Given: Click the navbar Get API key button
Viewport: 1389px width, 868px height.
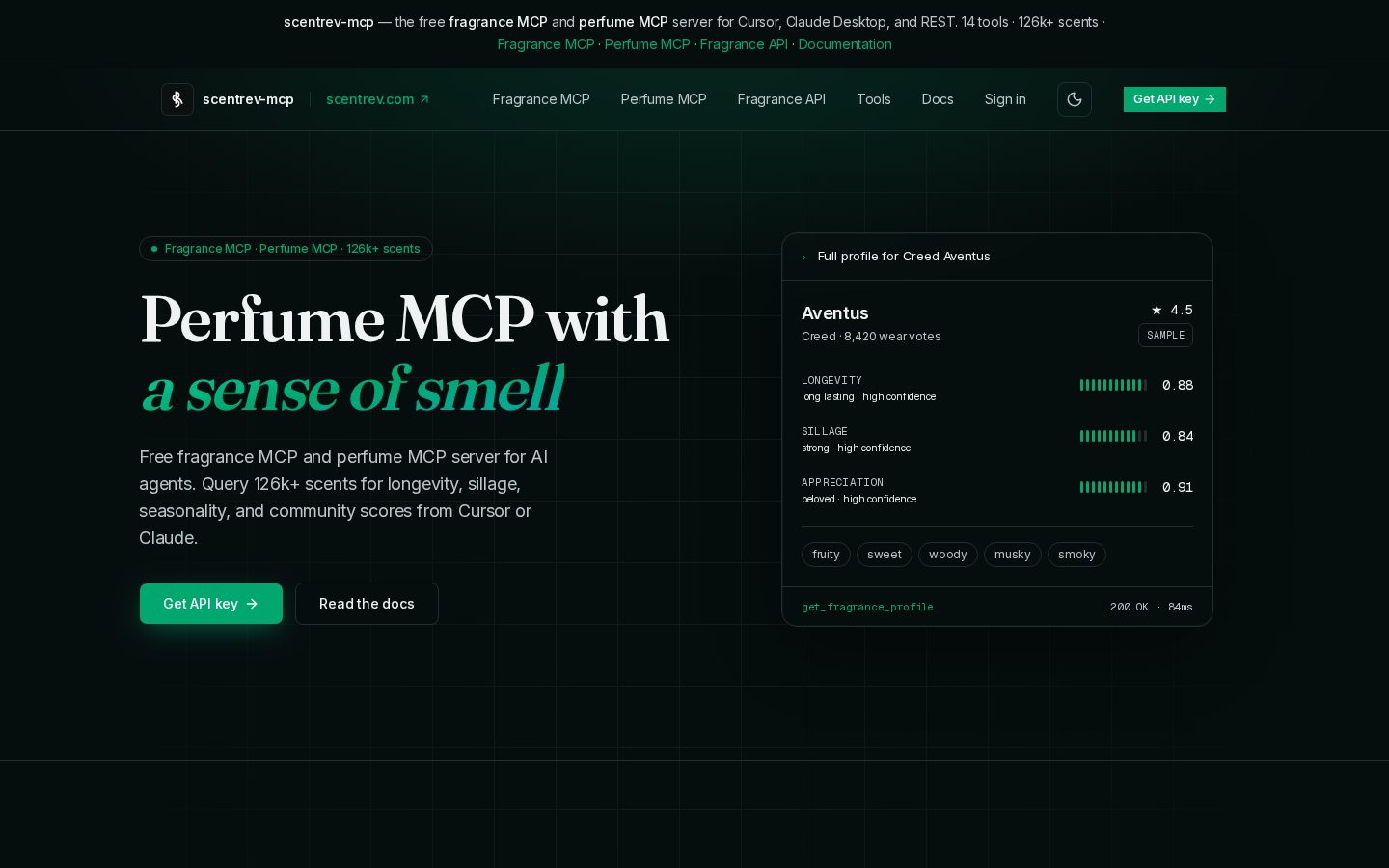Looking at the screenshot, I should pyautogui.click(x=1174, y=99).
